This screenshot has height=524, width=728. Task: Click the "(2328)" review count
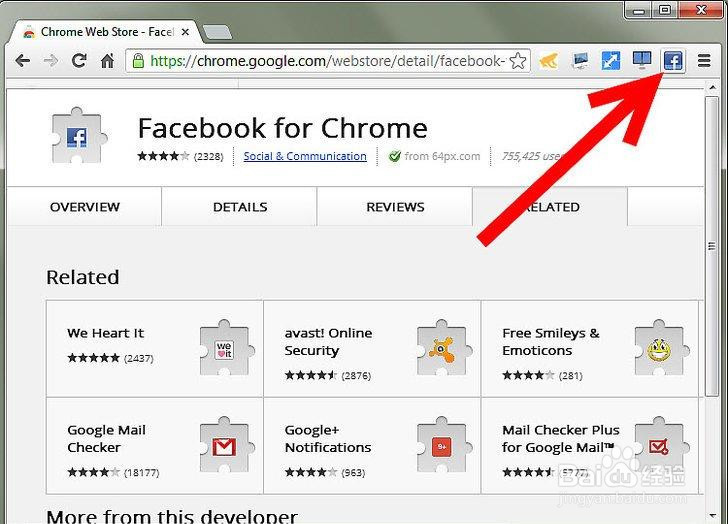[x=208, y=156]
